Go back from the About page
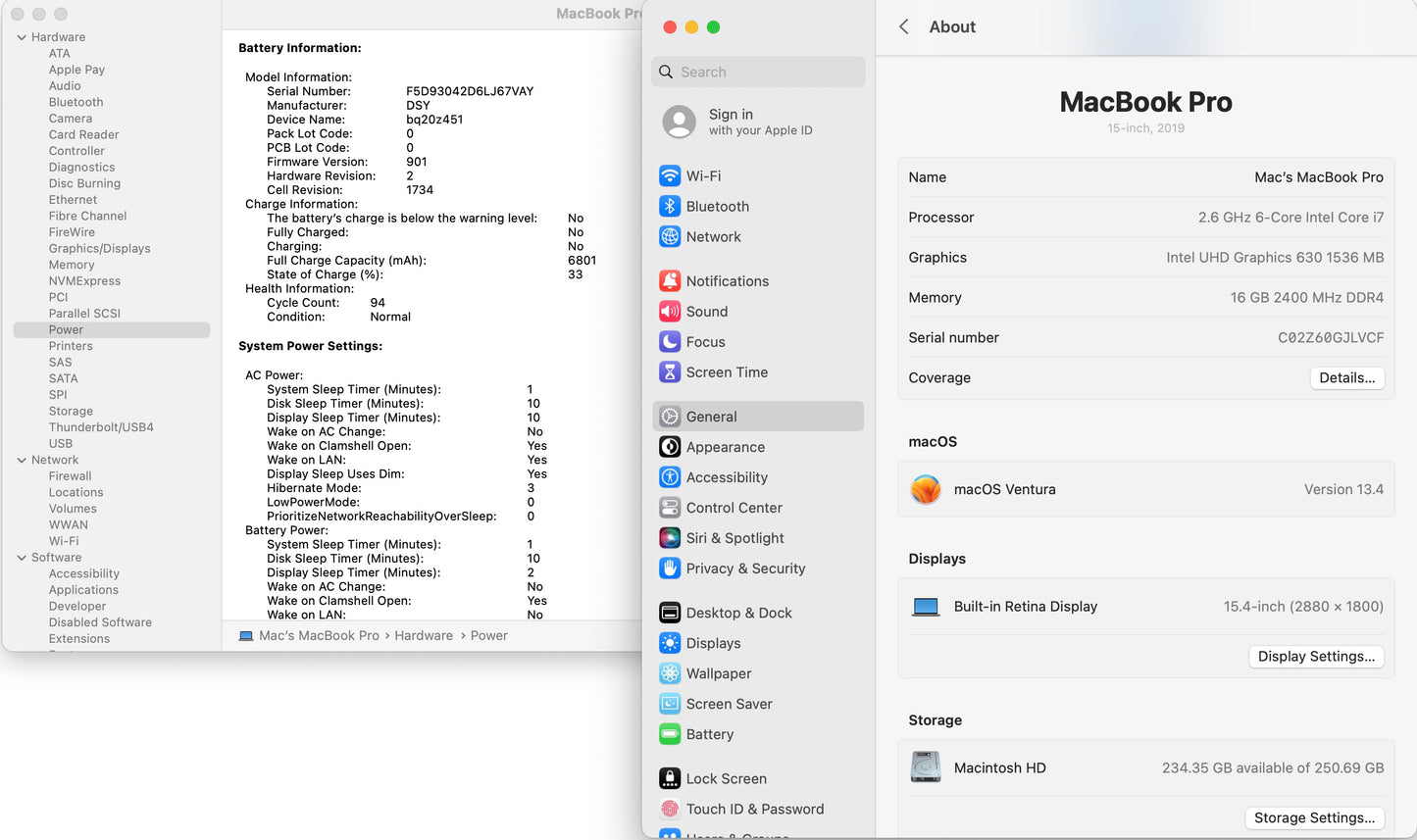Image resolution: width=1417 pixels, height=840 pixels. (903, 26)
